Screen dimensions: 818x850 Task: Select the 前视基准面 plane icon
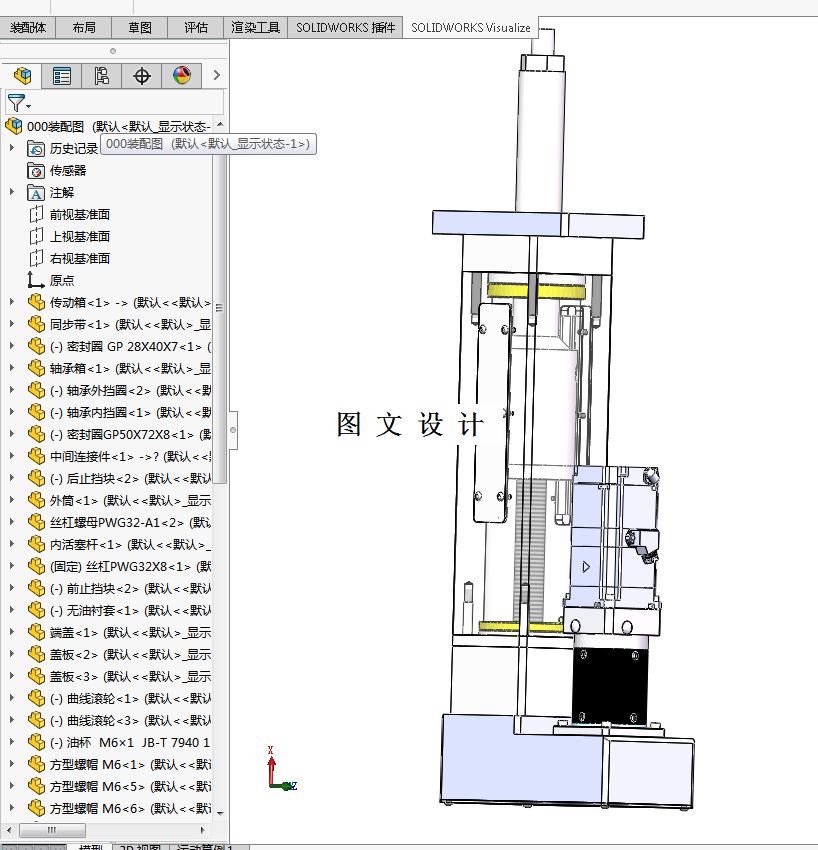pos(36,215)
